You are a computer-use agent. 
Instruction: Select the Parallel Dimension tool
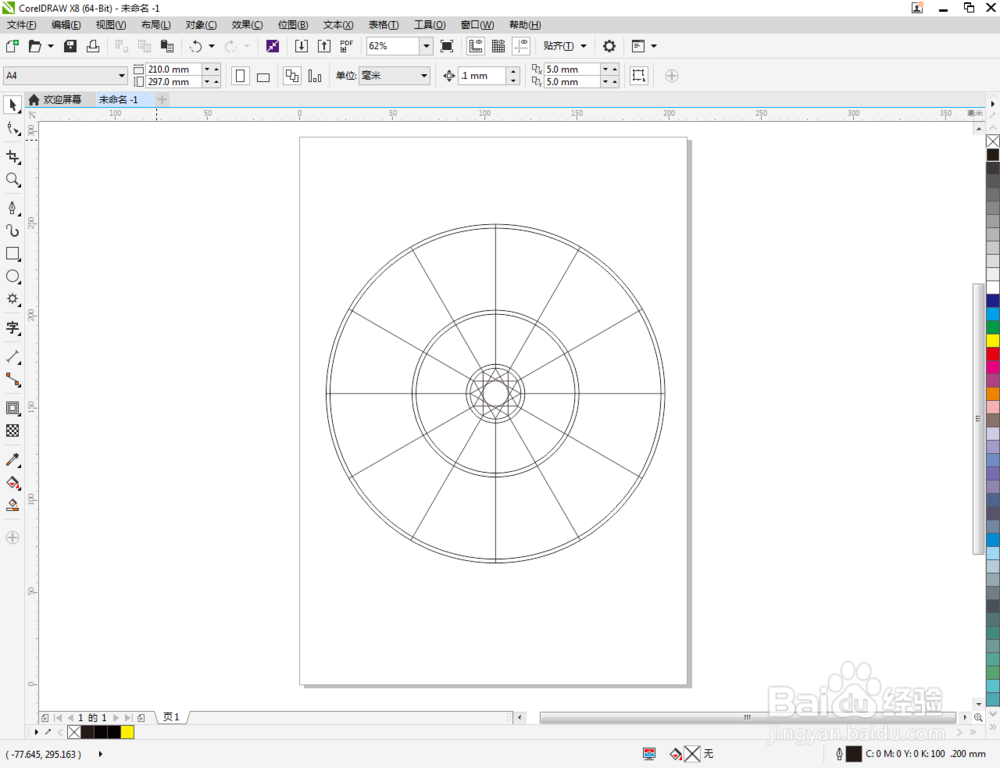pyautogui.click(x=13, y=357)
